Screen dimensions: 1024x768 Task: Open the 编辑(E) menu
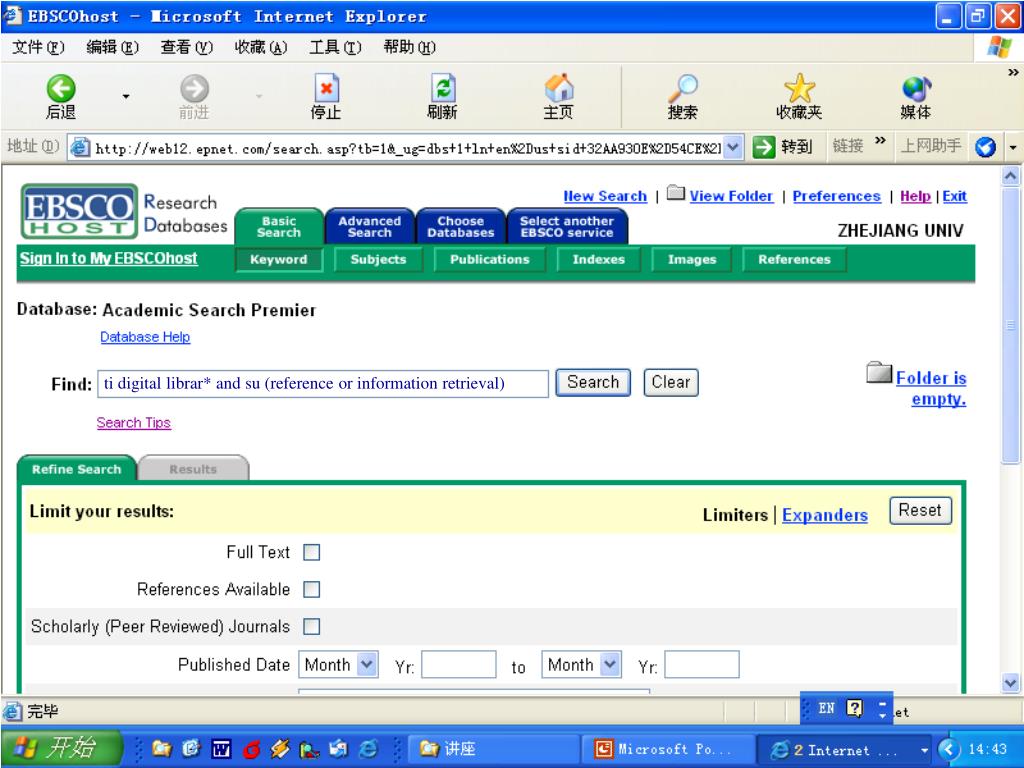click(x=112, y=47)
